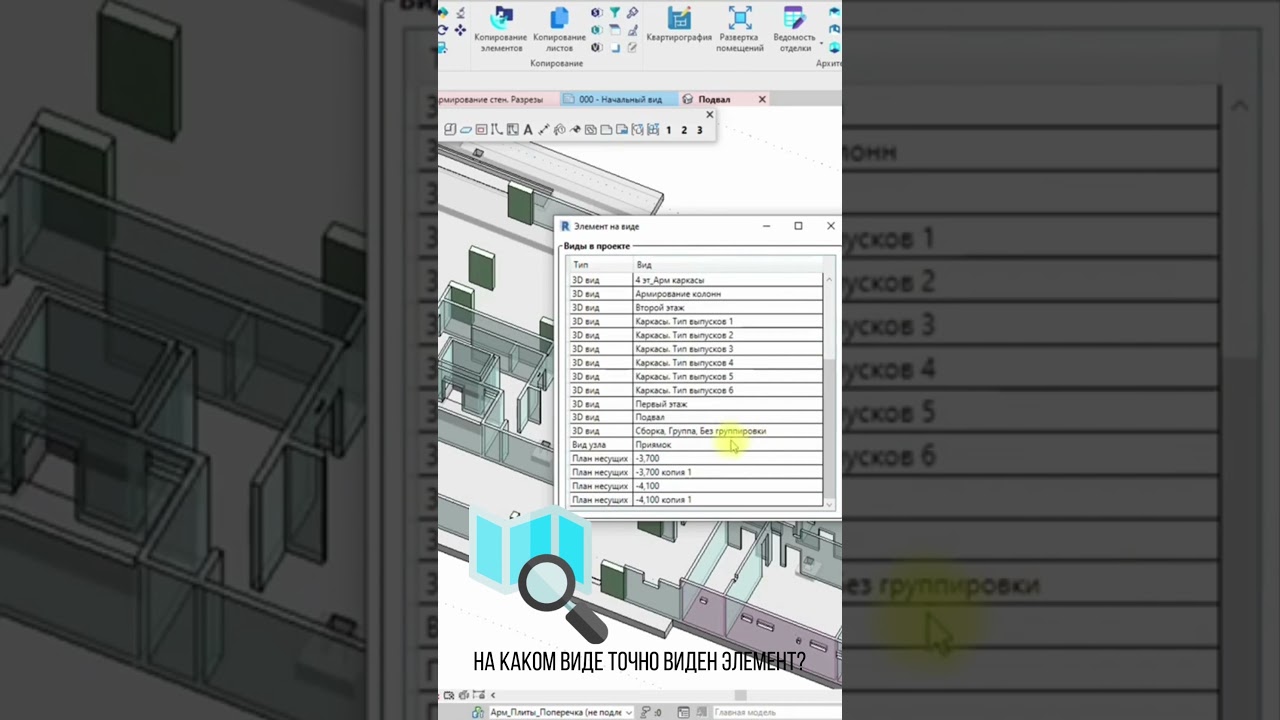Select the letter A text tool in palette

(x=528, y=130)
